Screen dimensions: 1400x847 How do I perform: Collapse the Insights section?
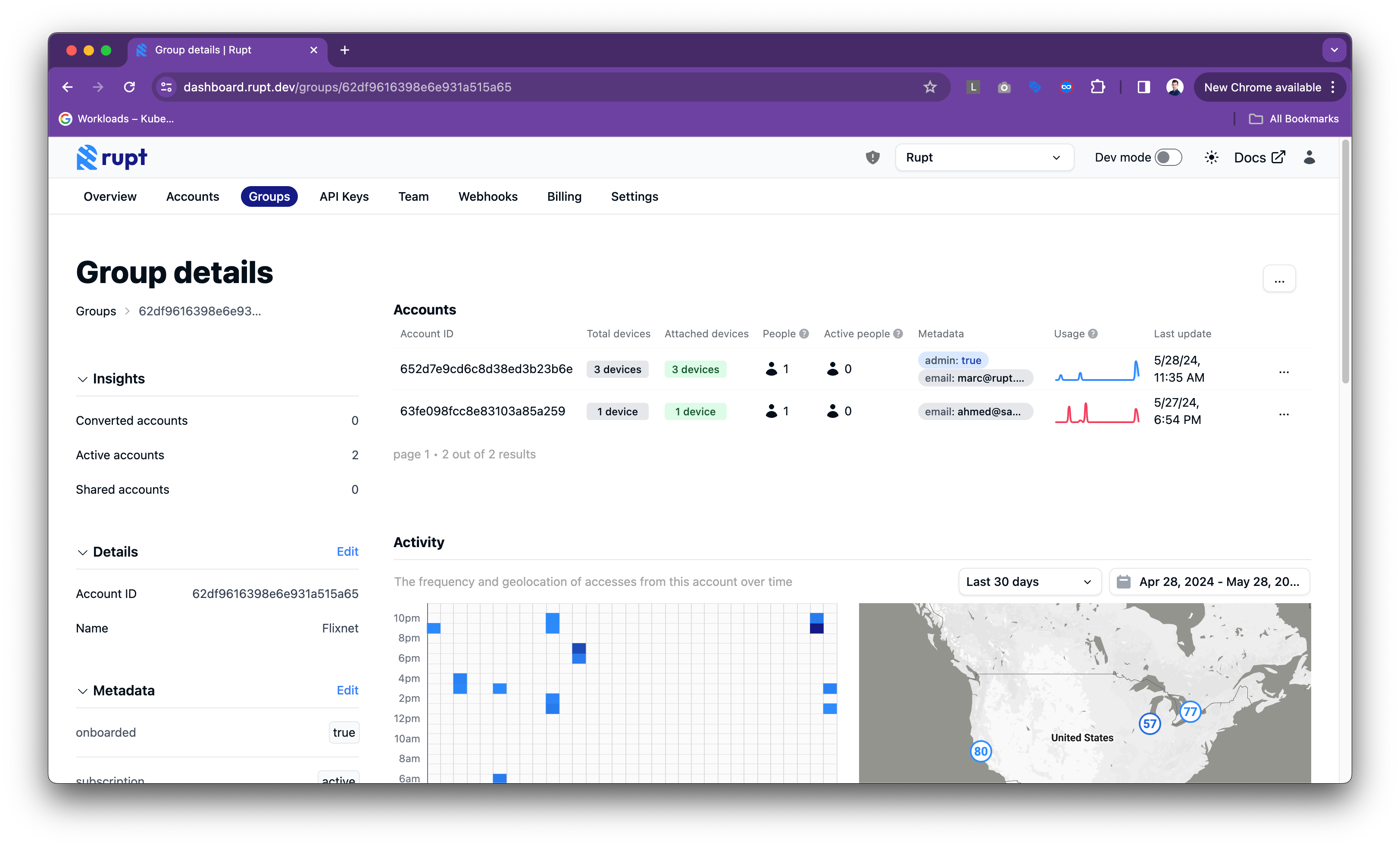82,379
